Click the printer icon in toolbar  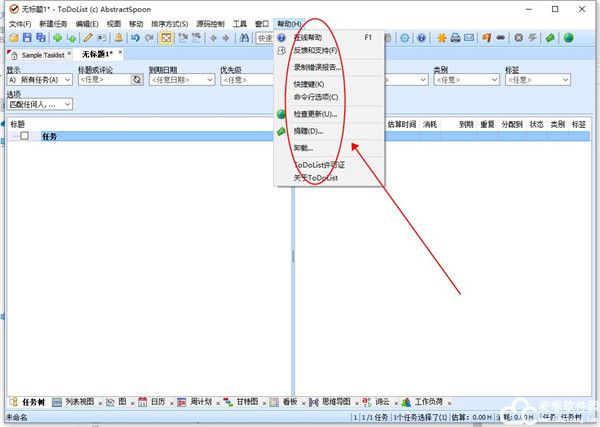pyautogui.click(x=455, y=38)
